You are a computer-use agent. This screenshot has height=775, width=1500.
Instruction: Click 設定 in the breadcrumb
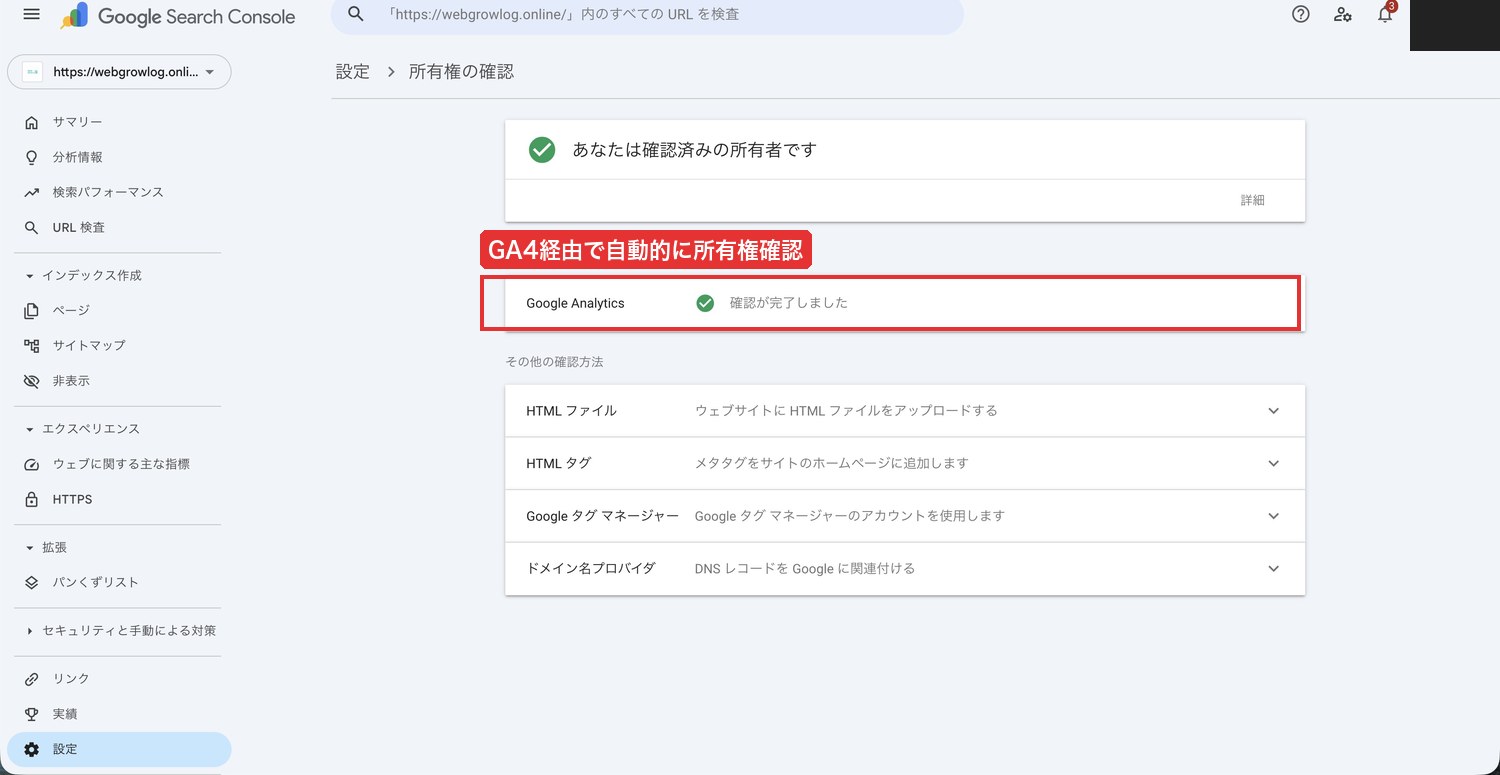point(353,72)
